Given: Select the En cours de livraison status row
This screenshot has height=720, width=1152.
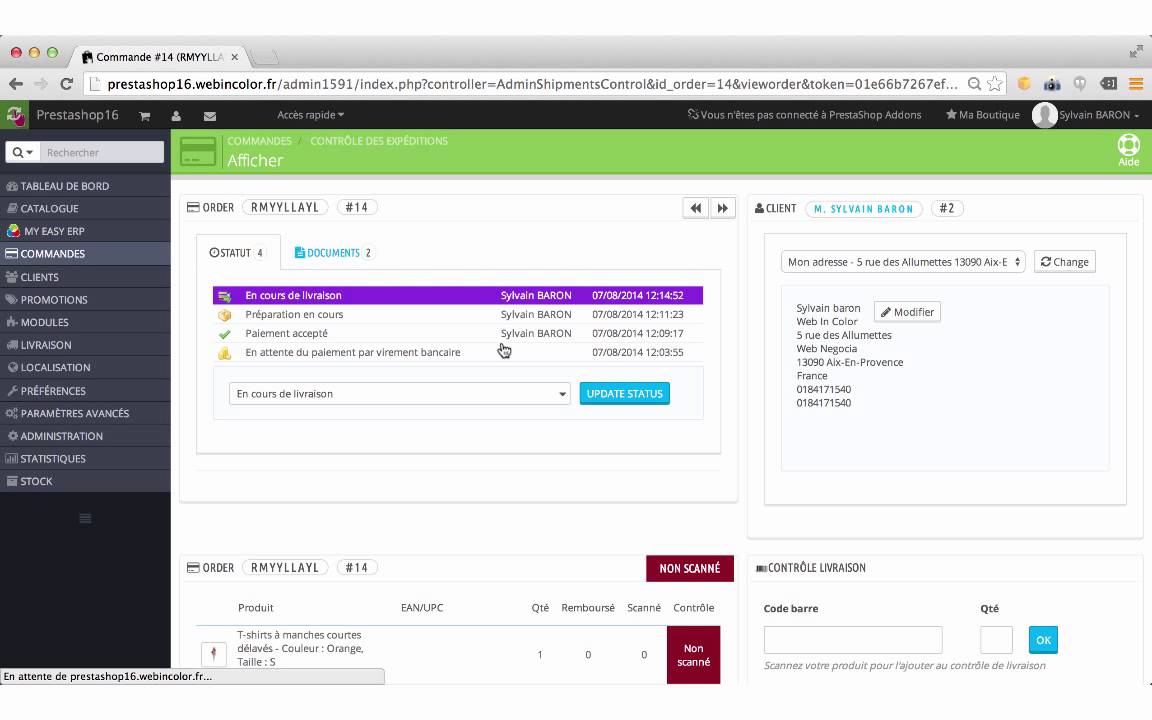Looking at the screenshot, I should coord(458,295).
